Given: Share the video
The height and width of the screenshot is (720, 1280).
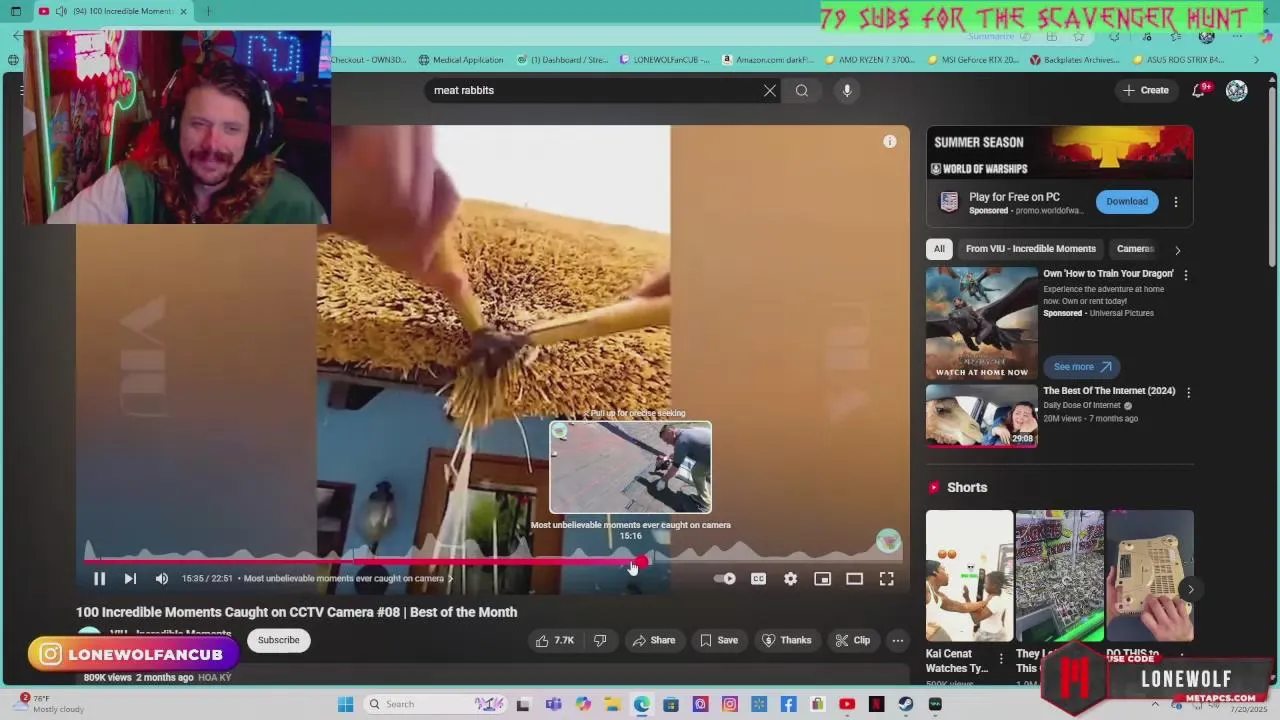Looking at the screenshot, I should (654, 640).
